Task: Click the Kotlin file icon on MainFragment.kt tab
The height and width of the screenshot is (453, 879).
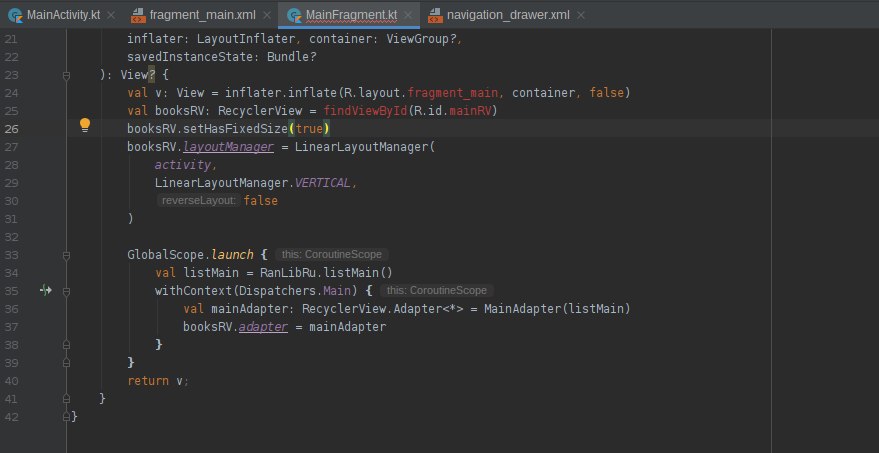Action: point(294,15)
